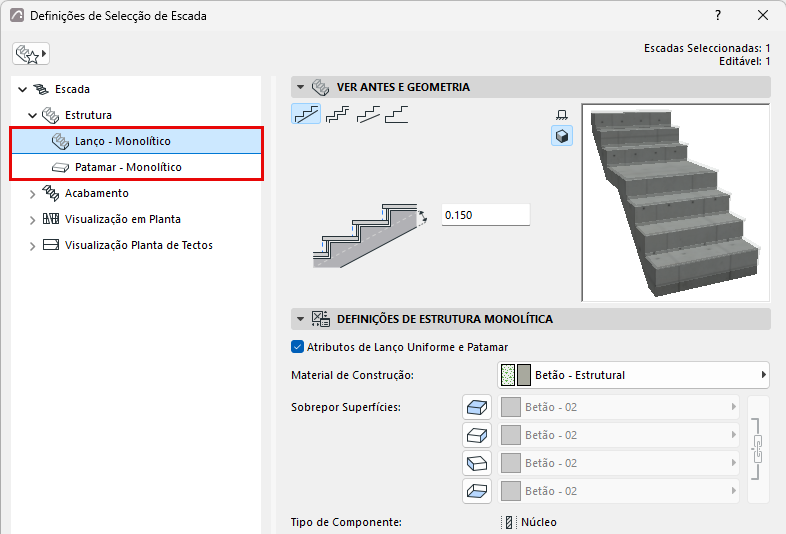The width and height of the screenshot is (786, 534).
Task: Select the first stair structure type icon
Action: [x=306, y=114]
